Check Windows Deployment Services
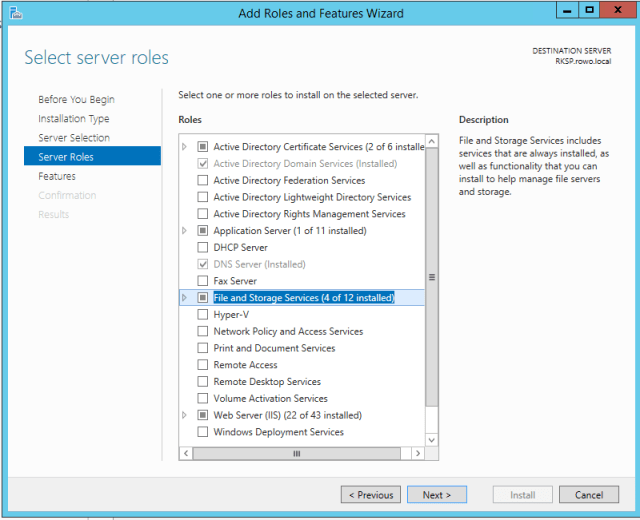Image resolution: width=640 pixels, height=520 pixels. [x=202, y=431]
